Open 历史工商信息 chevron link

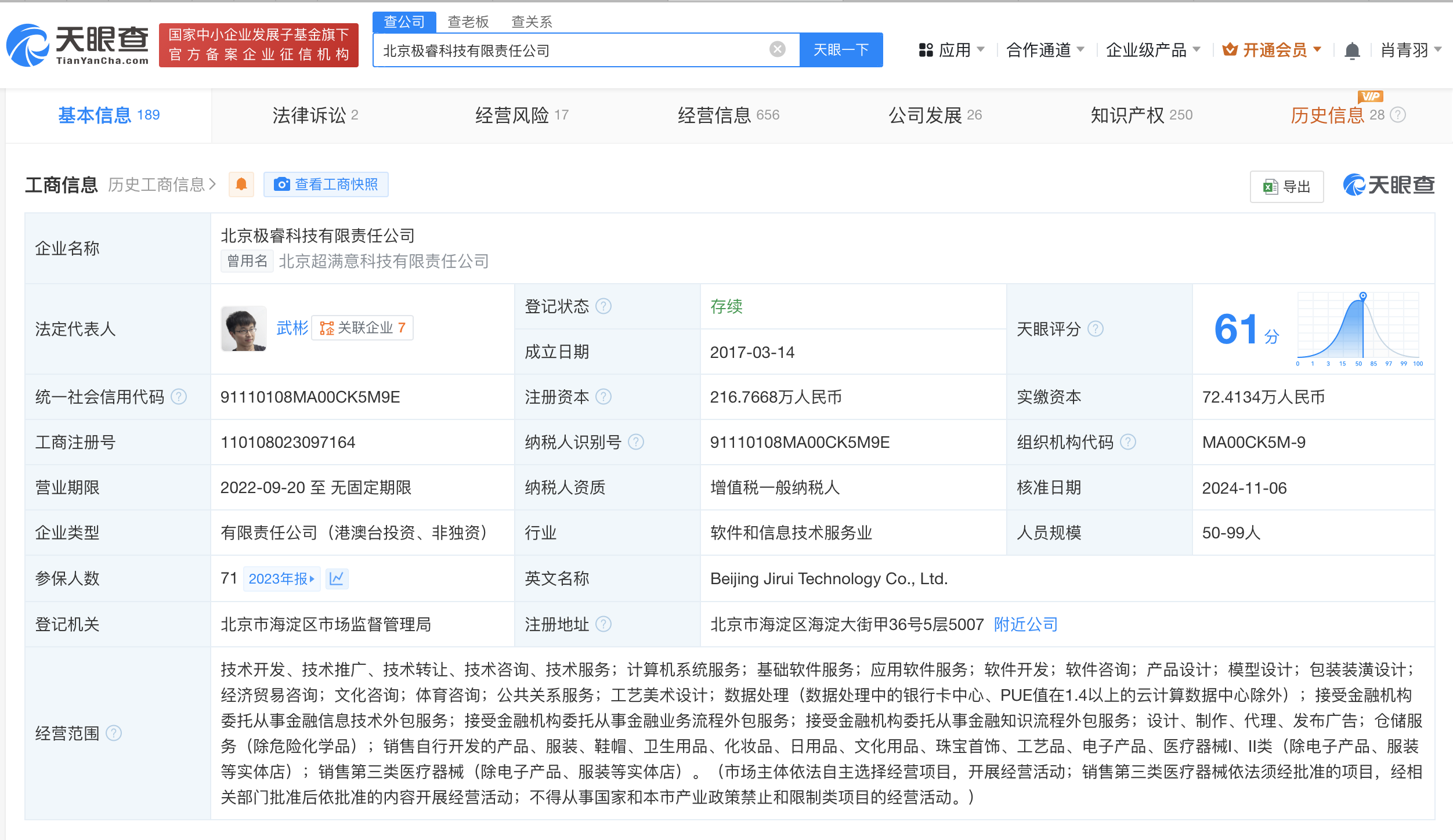162,184
